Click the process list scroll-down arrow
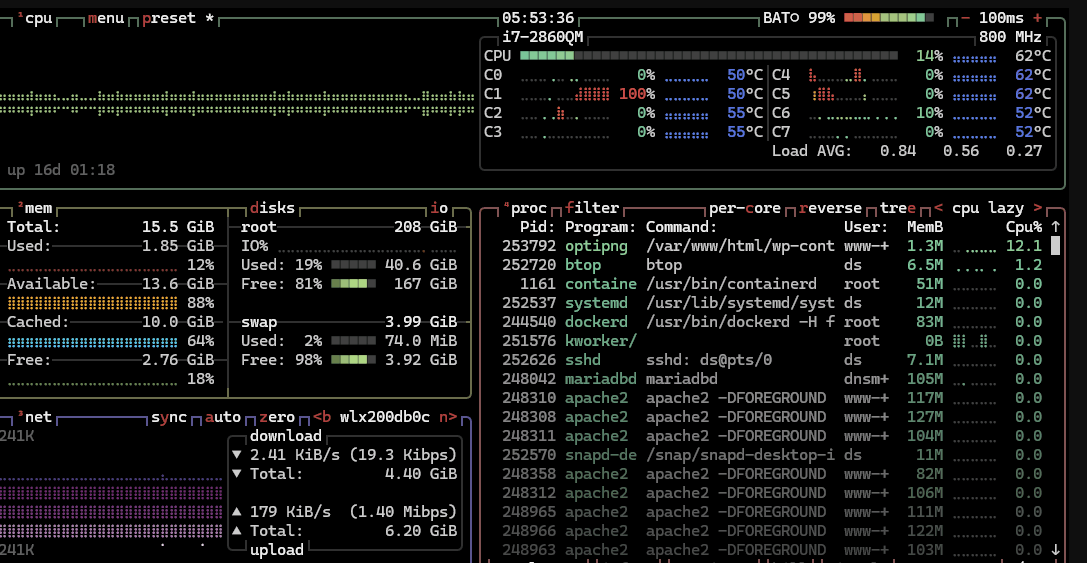The width and height of the screenshot is (1087, 563). 1056,549
